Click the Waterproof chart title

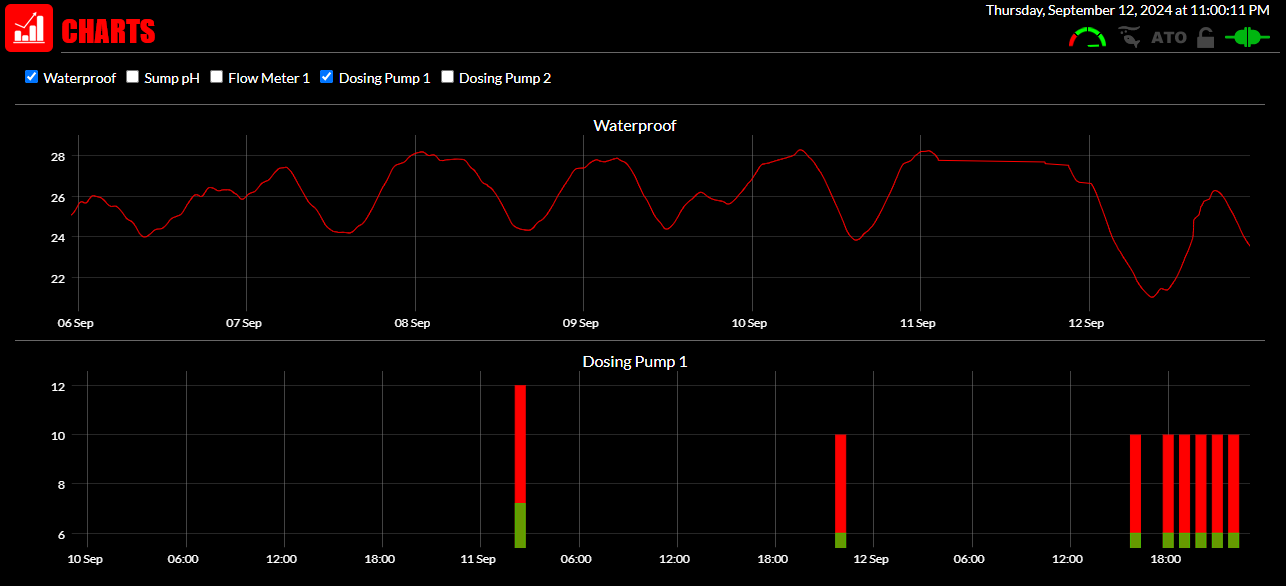[x=635, y=126]
